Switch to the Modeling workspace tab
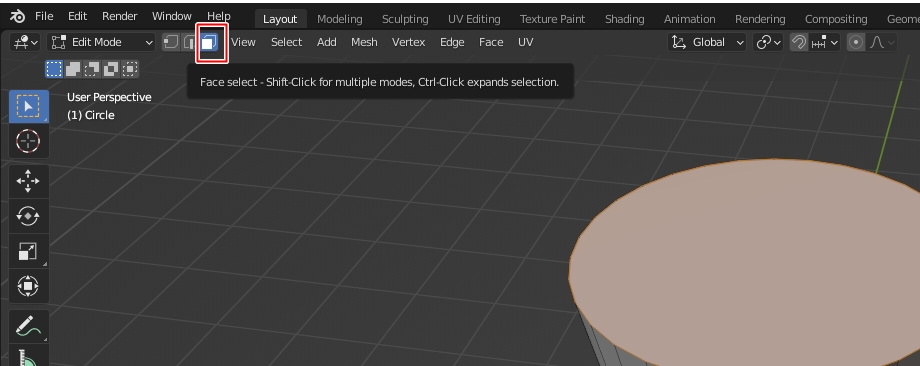This screenshot has height=366, width=920. [x=340, y=19]
